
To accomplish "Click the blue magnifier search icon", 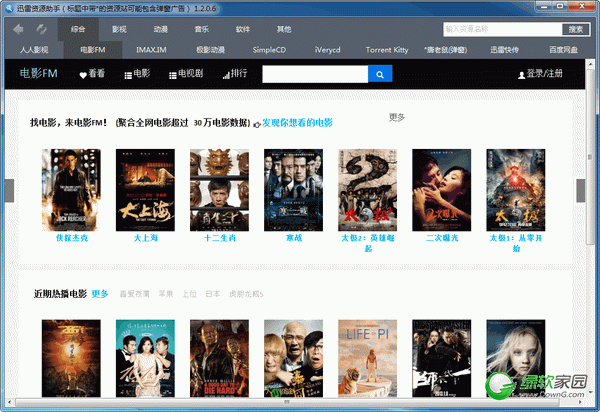I will click(x=380, y=74).
